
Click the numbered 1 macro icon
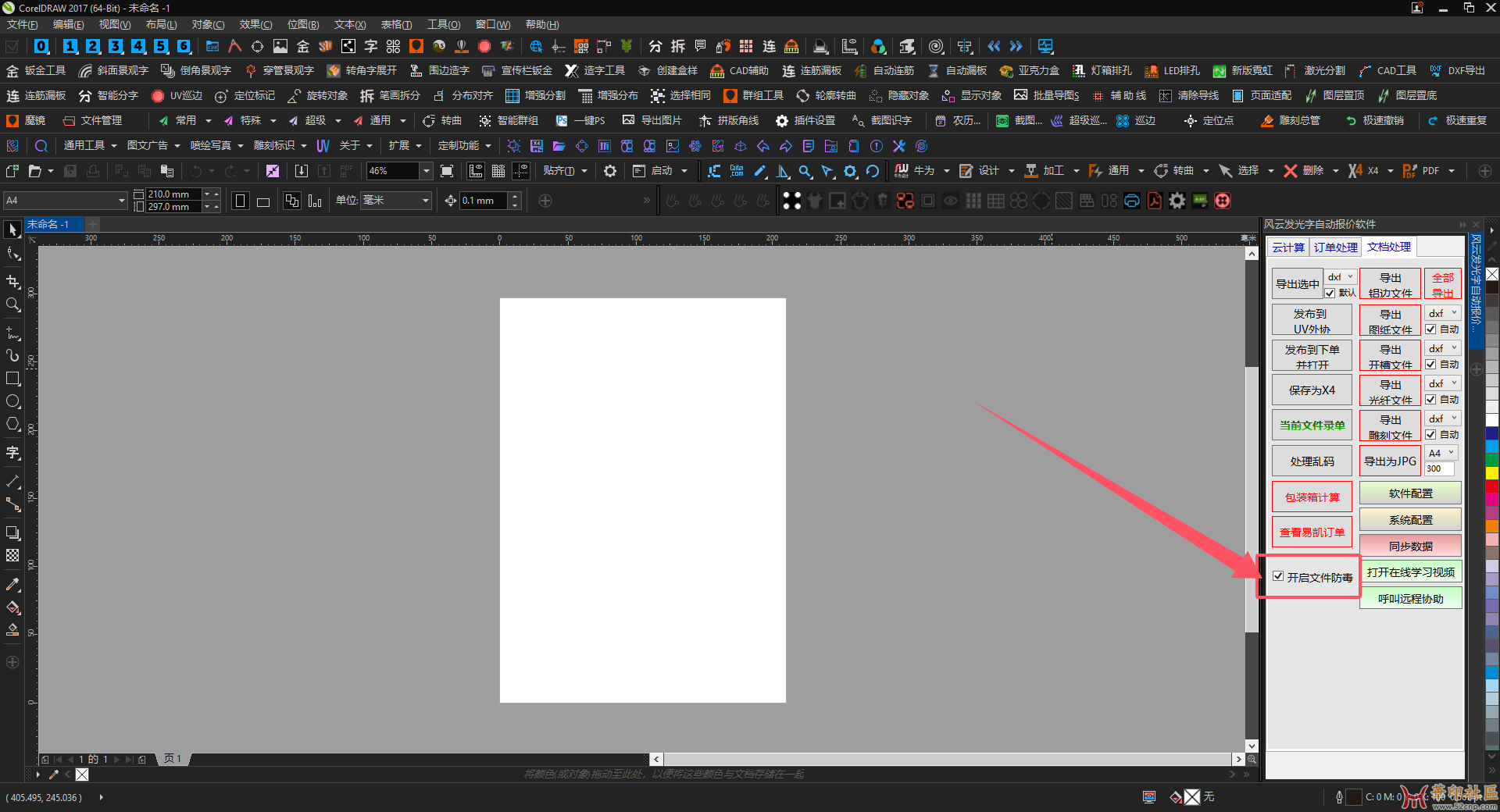(70, 46)
